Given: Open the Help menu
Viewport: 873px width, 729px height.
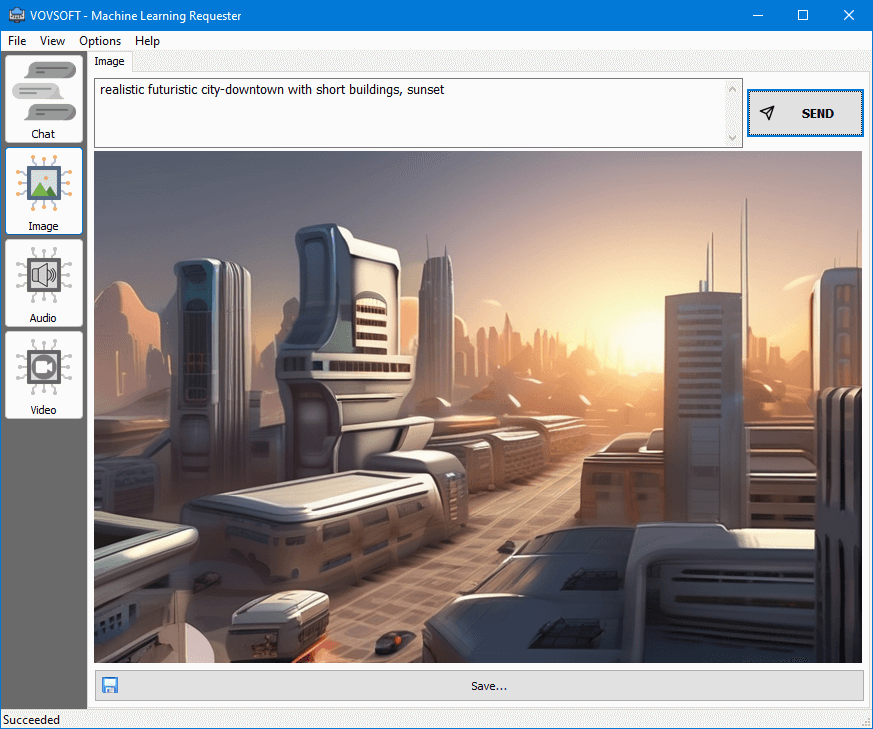Looking at the screenshot, I should [147, 41].
